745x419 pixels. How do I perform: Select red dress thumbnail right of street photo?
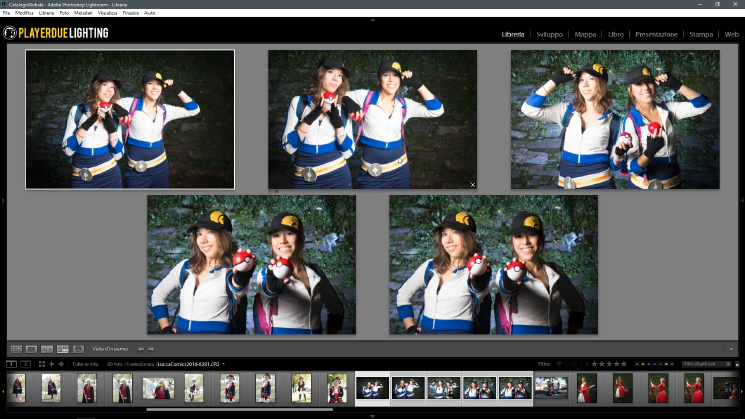pyautogui.click(x=586, y=388)
